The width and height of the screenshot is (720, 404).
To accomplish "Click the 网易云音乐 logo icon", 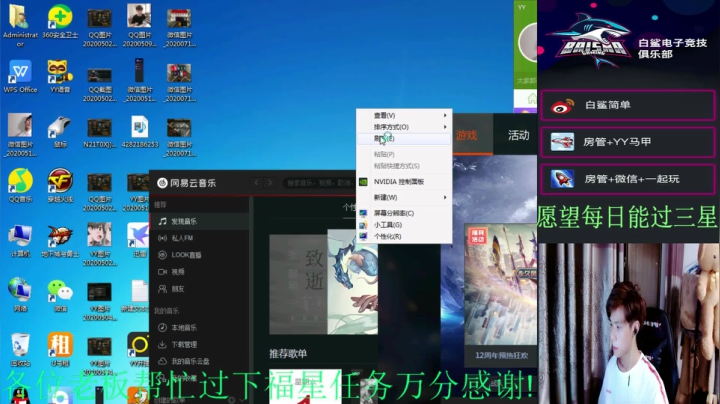I will point(162,183).
